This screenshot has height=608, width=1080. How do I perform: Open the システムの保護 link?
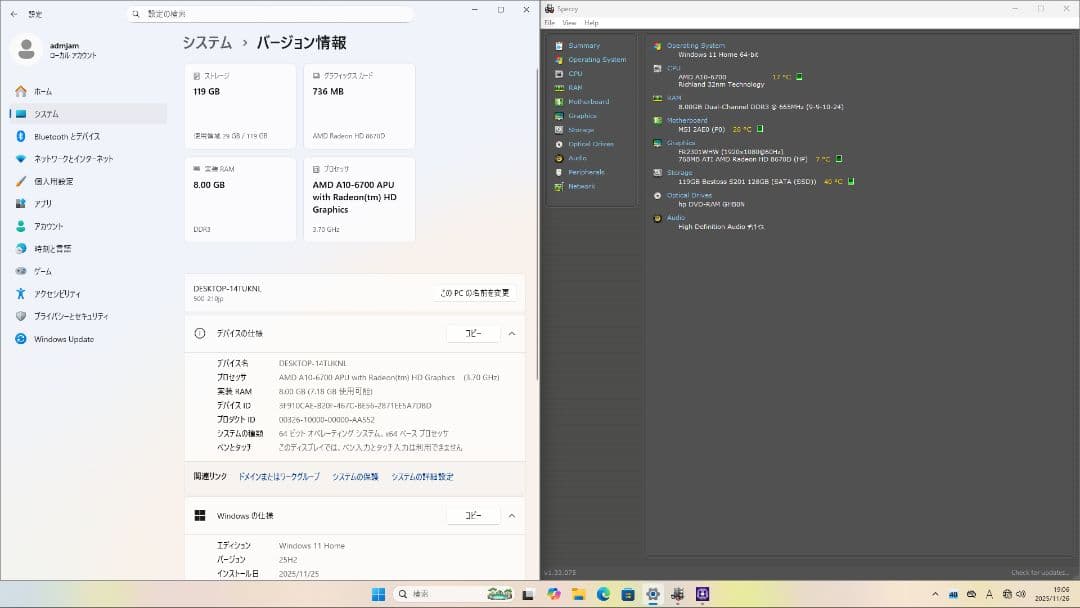[x=355, y=477]
